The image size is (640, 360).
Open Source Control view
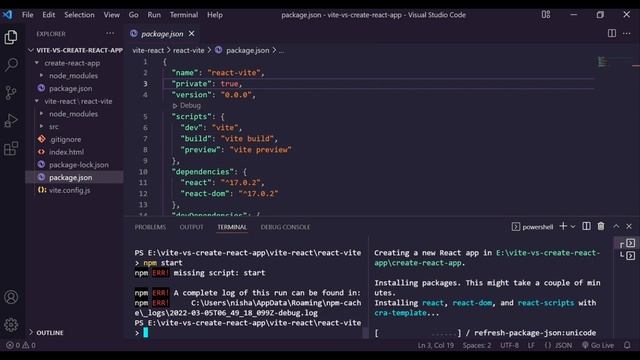[11, 93]
